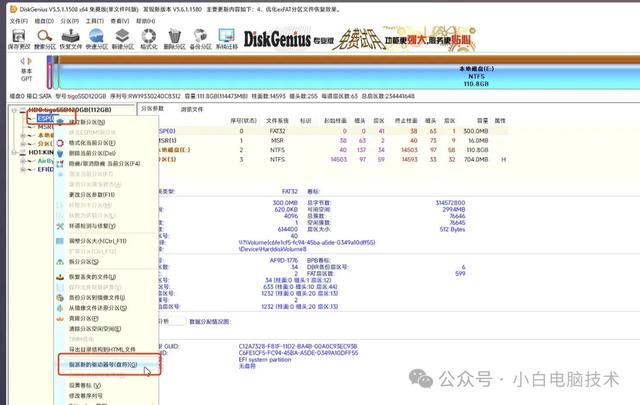Click the 容量 column header
Image resolution: width=640 pixels, height=405 pixels.
pos(482,120)
